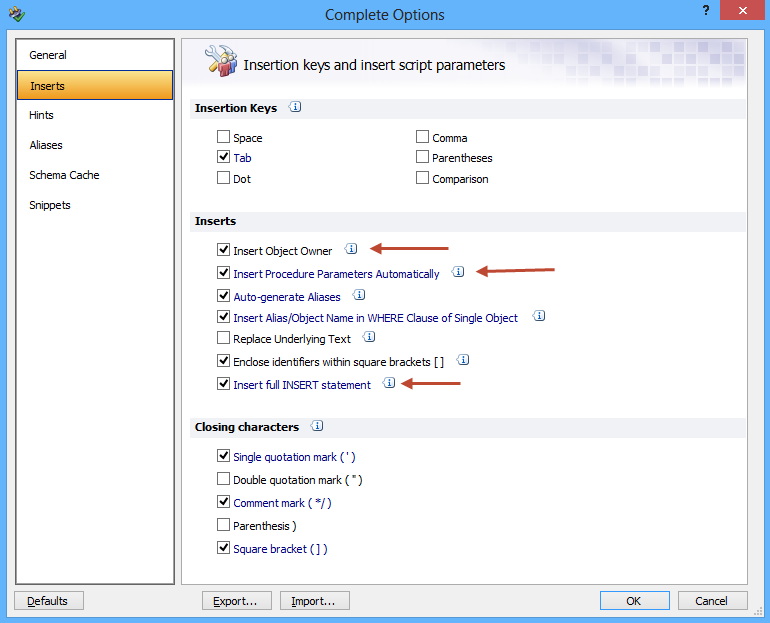Uncheck Single quotation mark closing character
The image size is (770, 623).
[x=223, y=456]
